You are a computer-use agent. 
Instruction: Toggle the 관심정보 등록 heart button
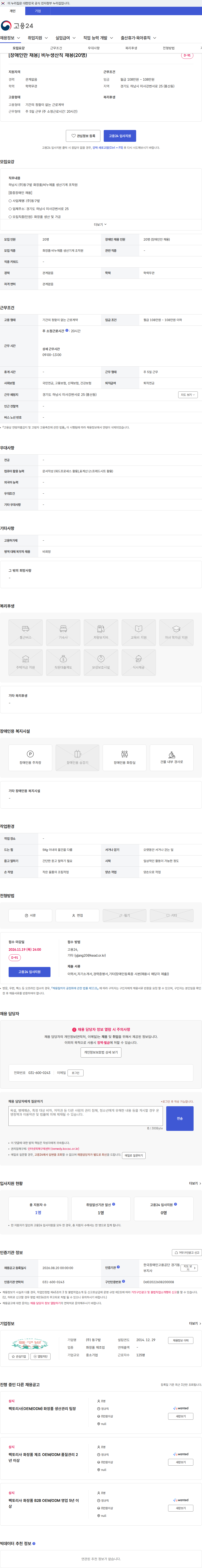point(83,136)
